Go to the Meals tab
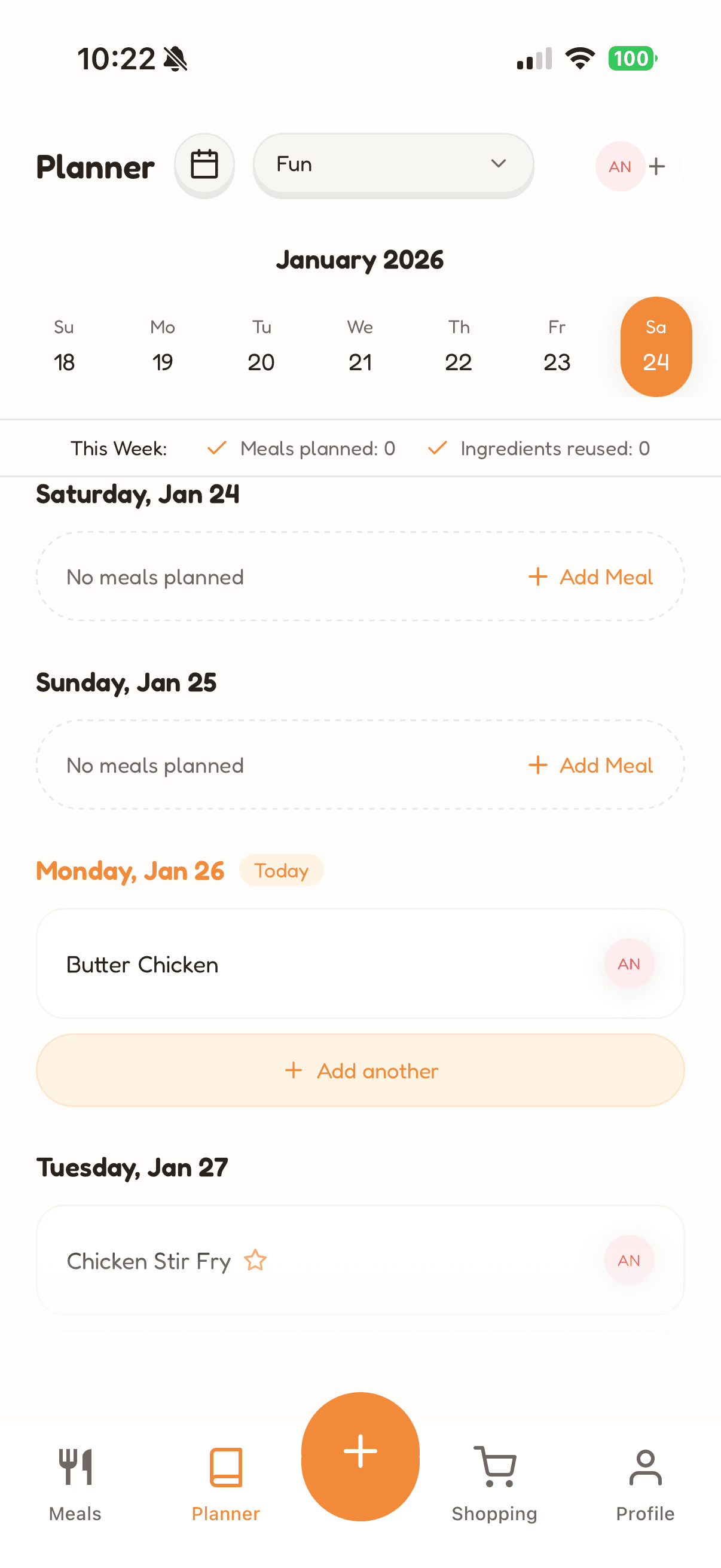Viewport: 721px width, 1568px height. [x=75, y=1483]
